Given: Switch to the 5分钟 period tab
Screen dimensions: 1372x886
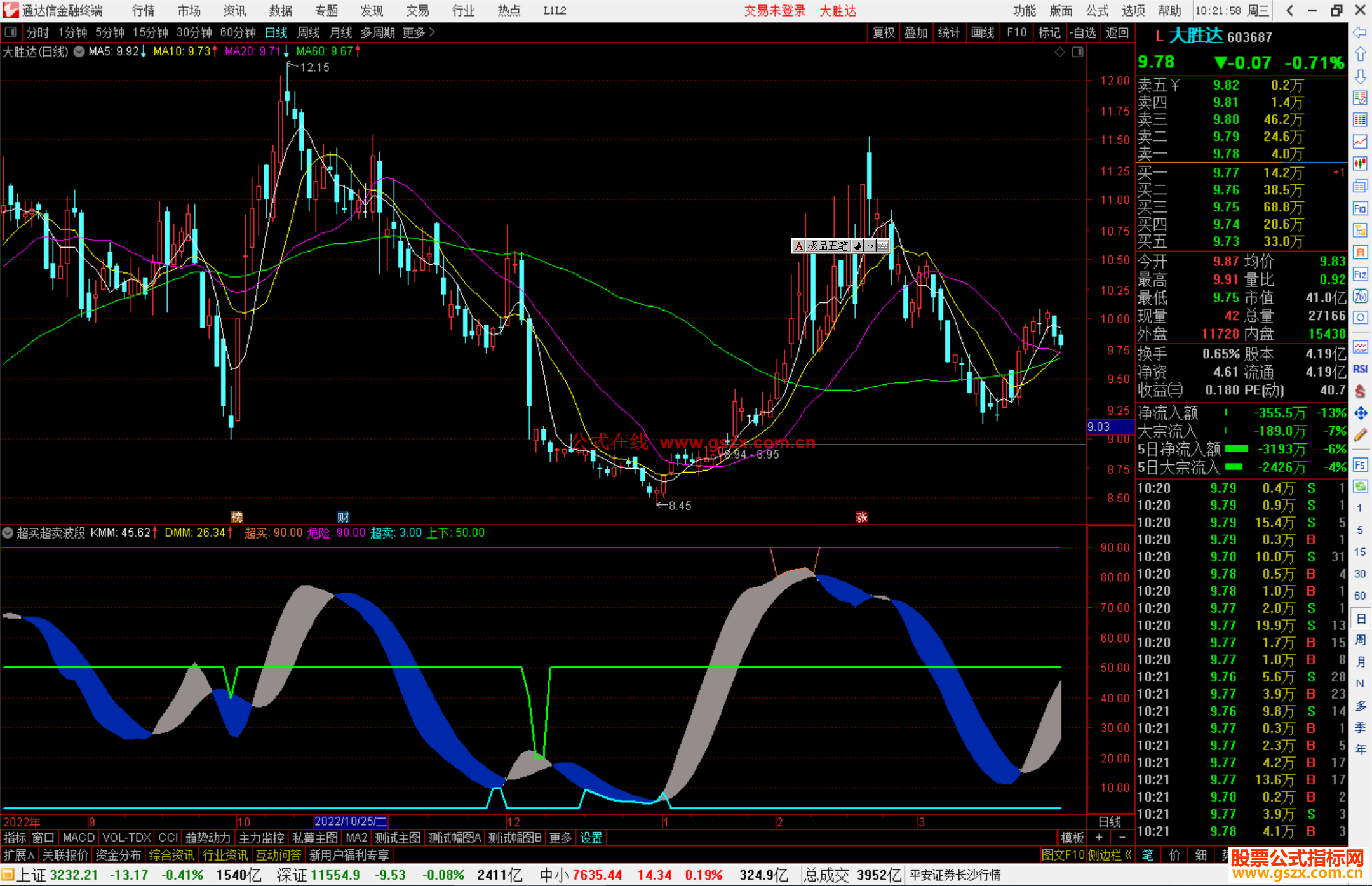Looking at the screenshot, I should (110, 32).
